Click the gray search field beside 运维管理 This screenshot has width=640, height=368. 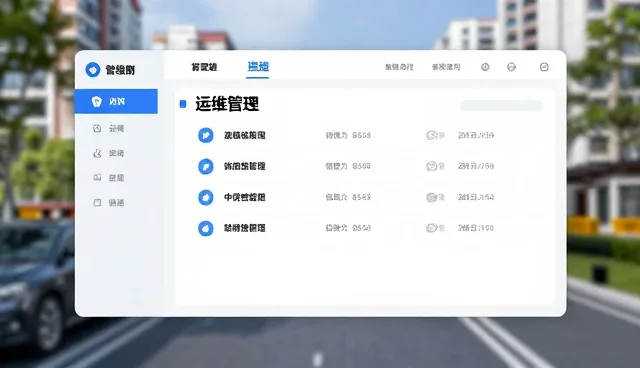[501, 105]
